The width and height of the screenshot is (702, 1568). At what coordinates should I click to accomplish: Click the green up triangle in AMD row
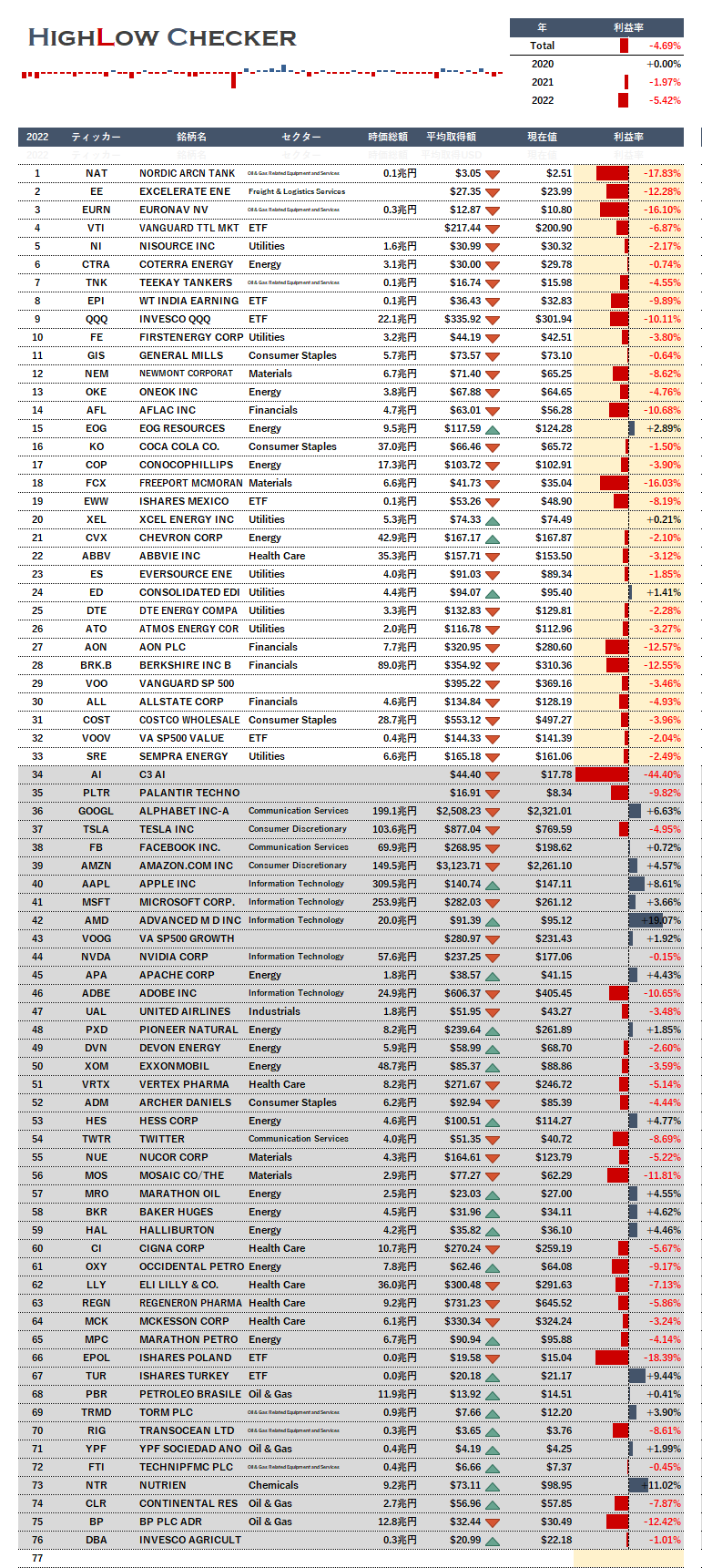pyautogui.click(x=493, y=921)
